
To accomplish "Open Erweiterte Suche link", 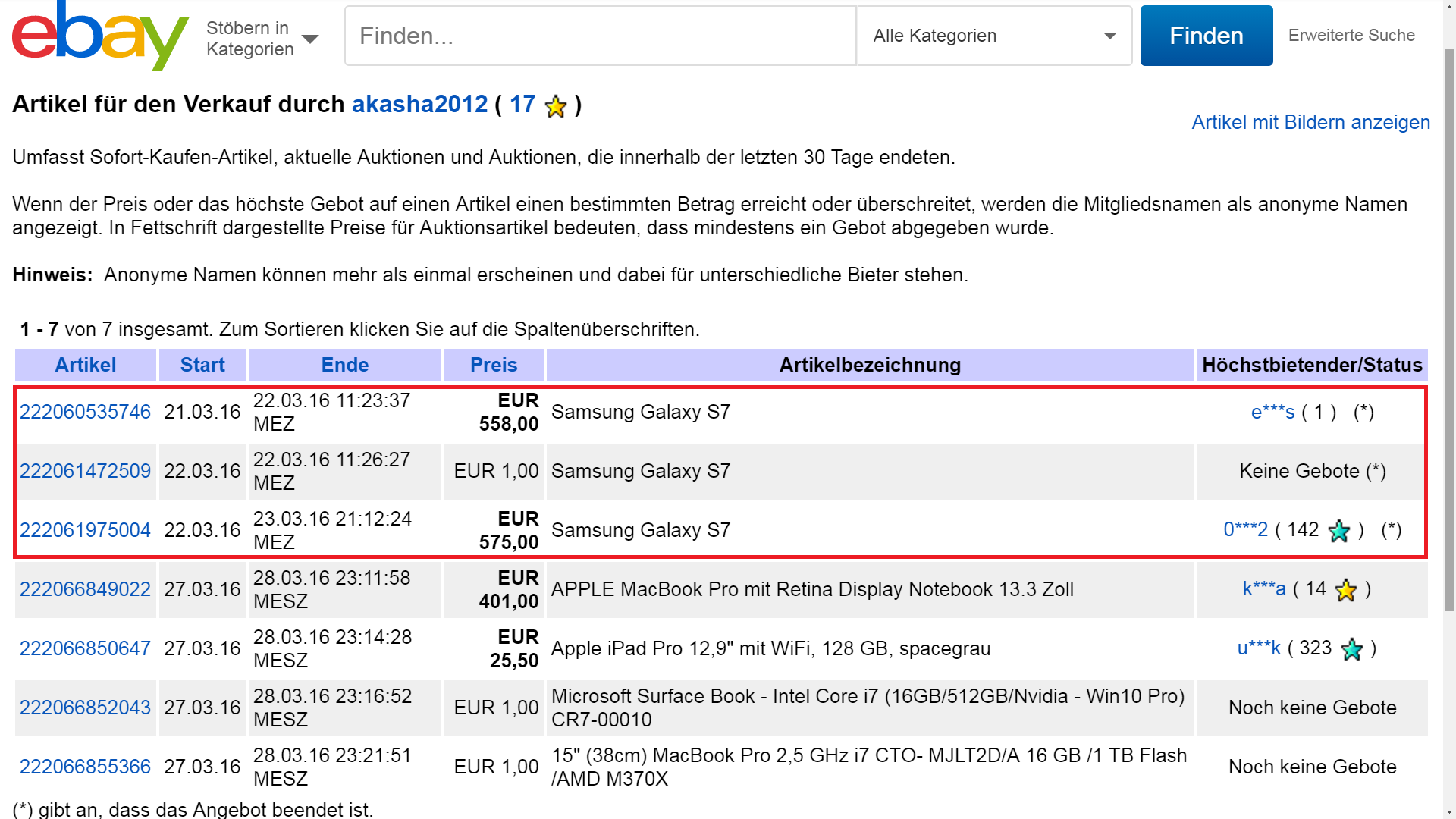I will coord(1351,35).
